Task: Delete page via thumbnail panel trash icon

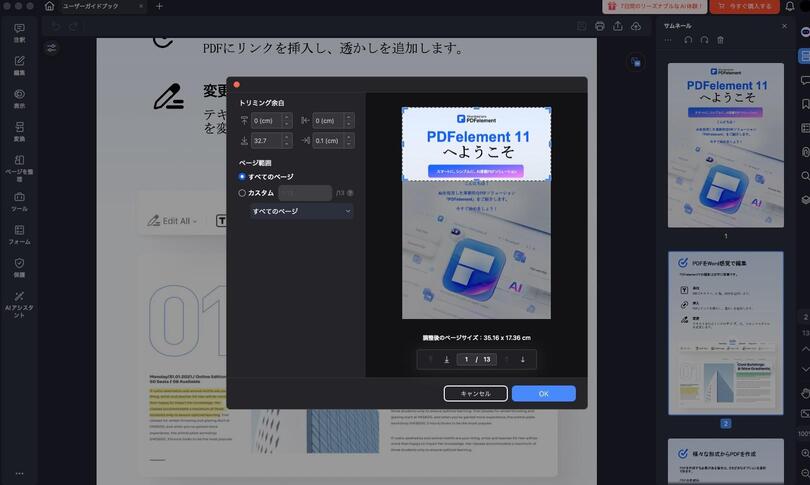Action: tap(720, 40)
